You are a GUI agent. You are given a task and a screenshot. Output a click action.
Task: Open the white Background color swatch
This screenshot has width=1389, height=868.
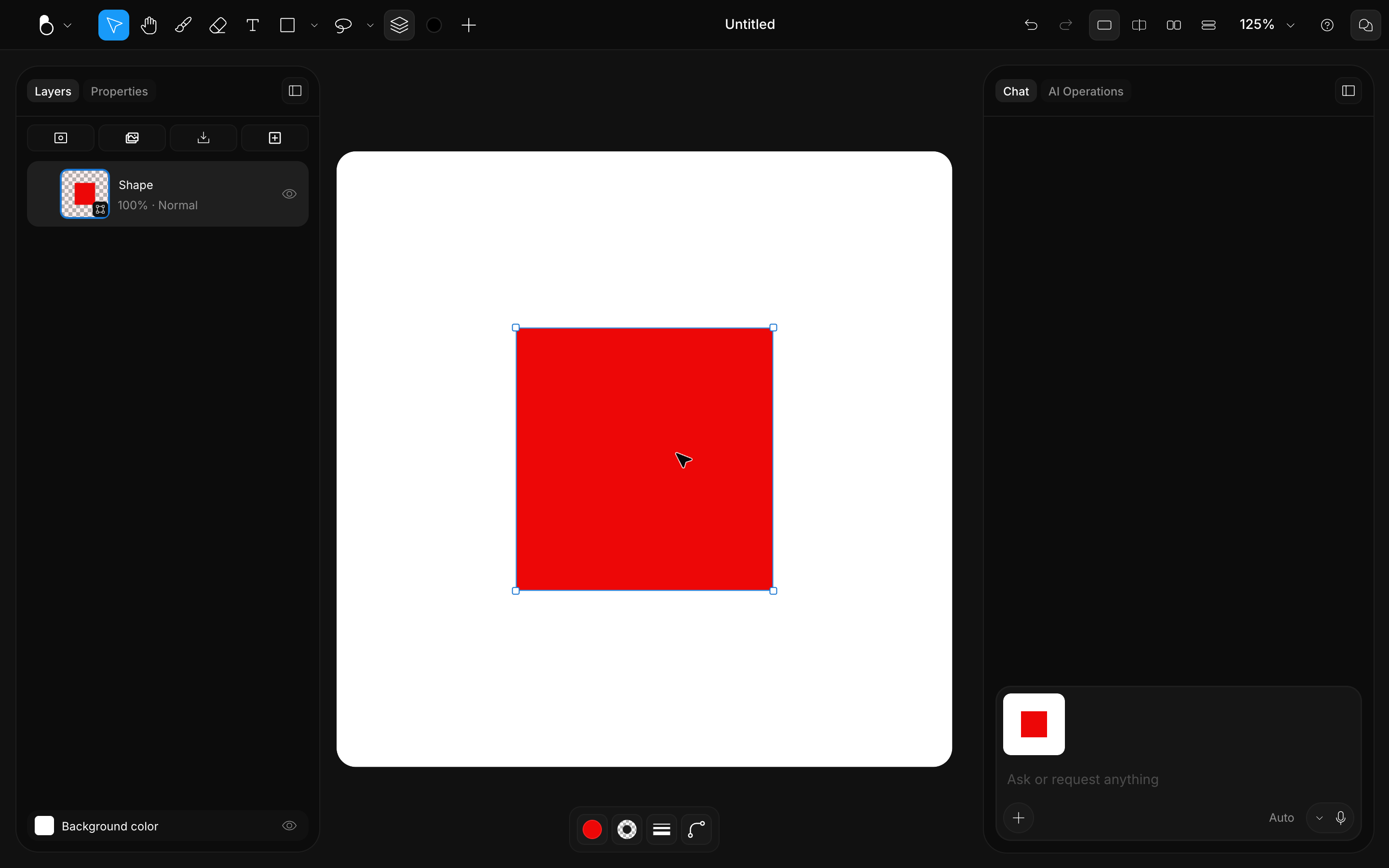pos(44,826)
